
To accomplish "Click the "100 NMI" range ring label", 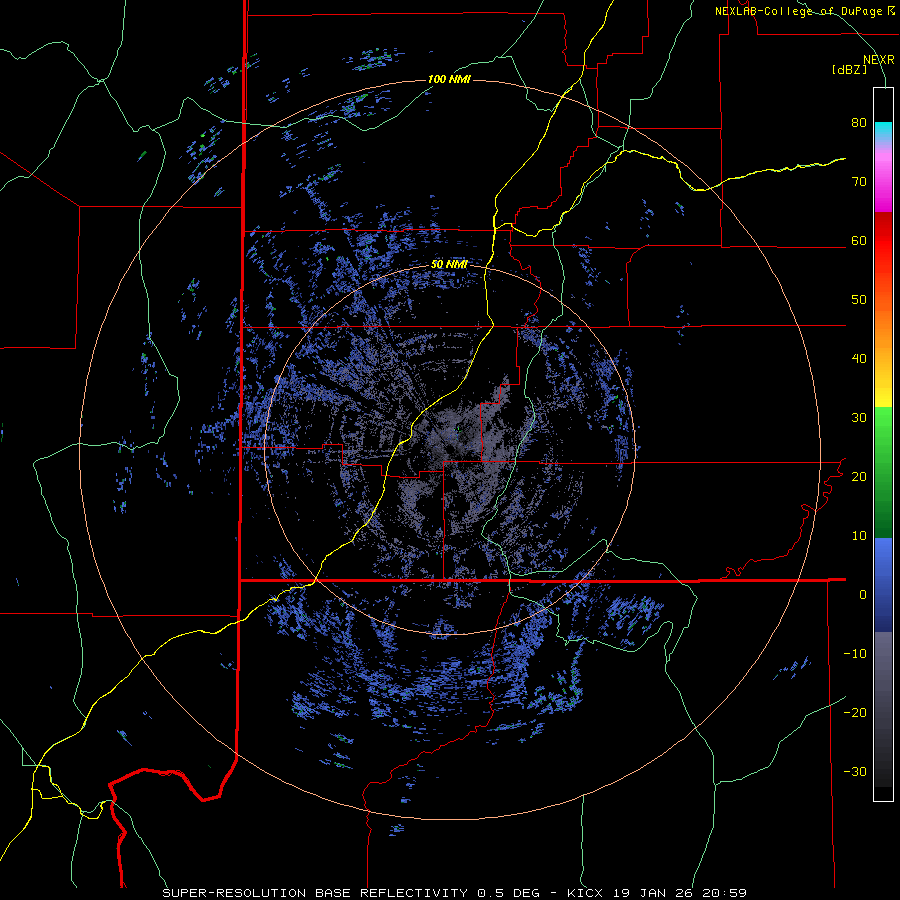I will click(x=449, y=79).
